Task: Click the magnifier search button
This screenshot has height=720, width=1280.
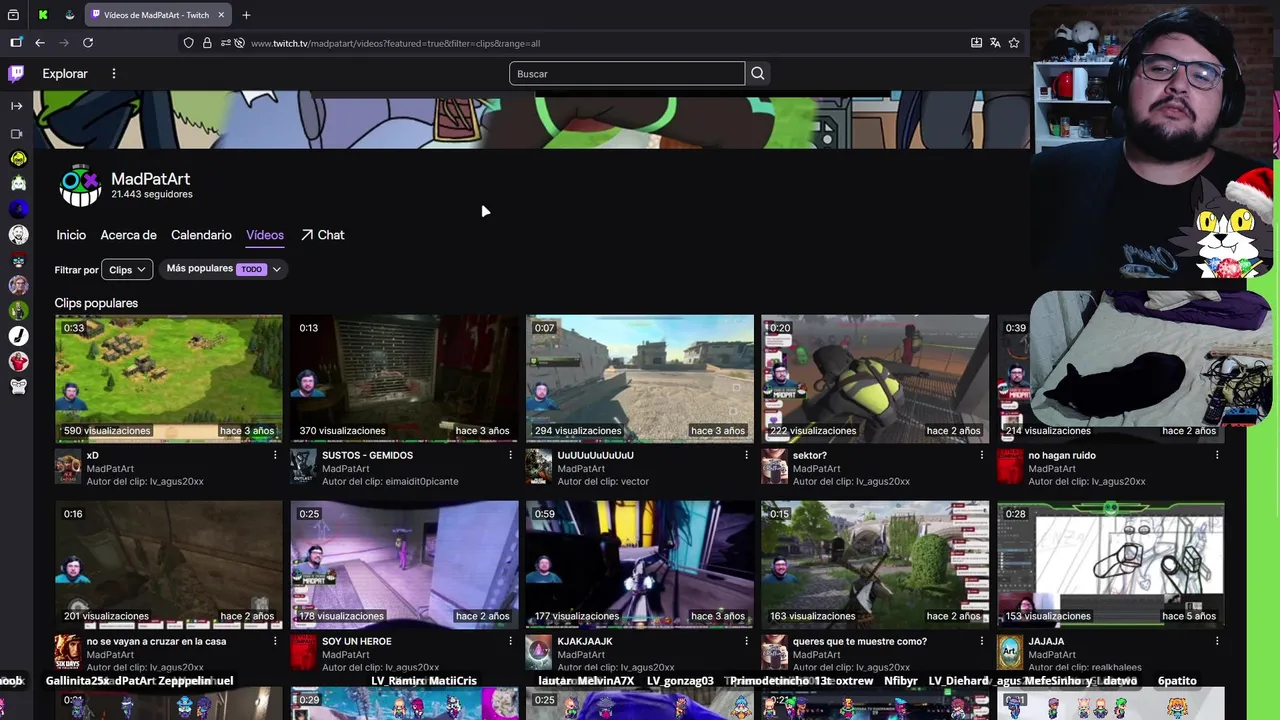Action: coord(757,73)
